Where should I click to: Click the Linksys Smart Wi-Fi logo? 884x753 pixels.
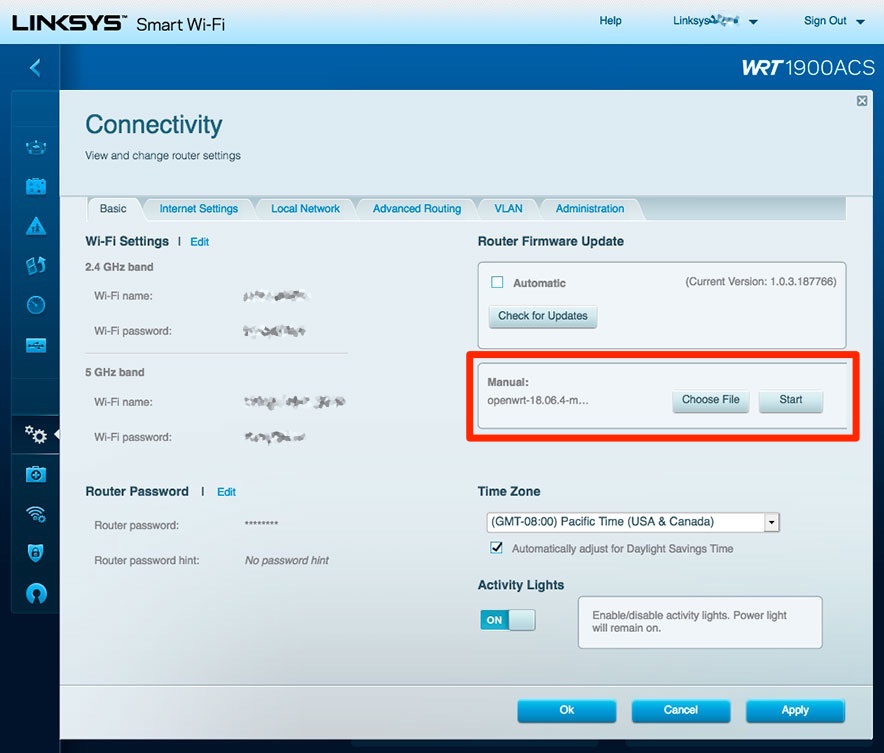[118, 24]
